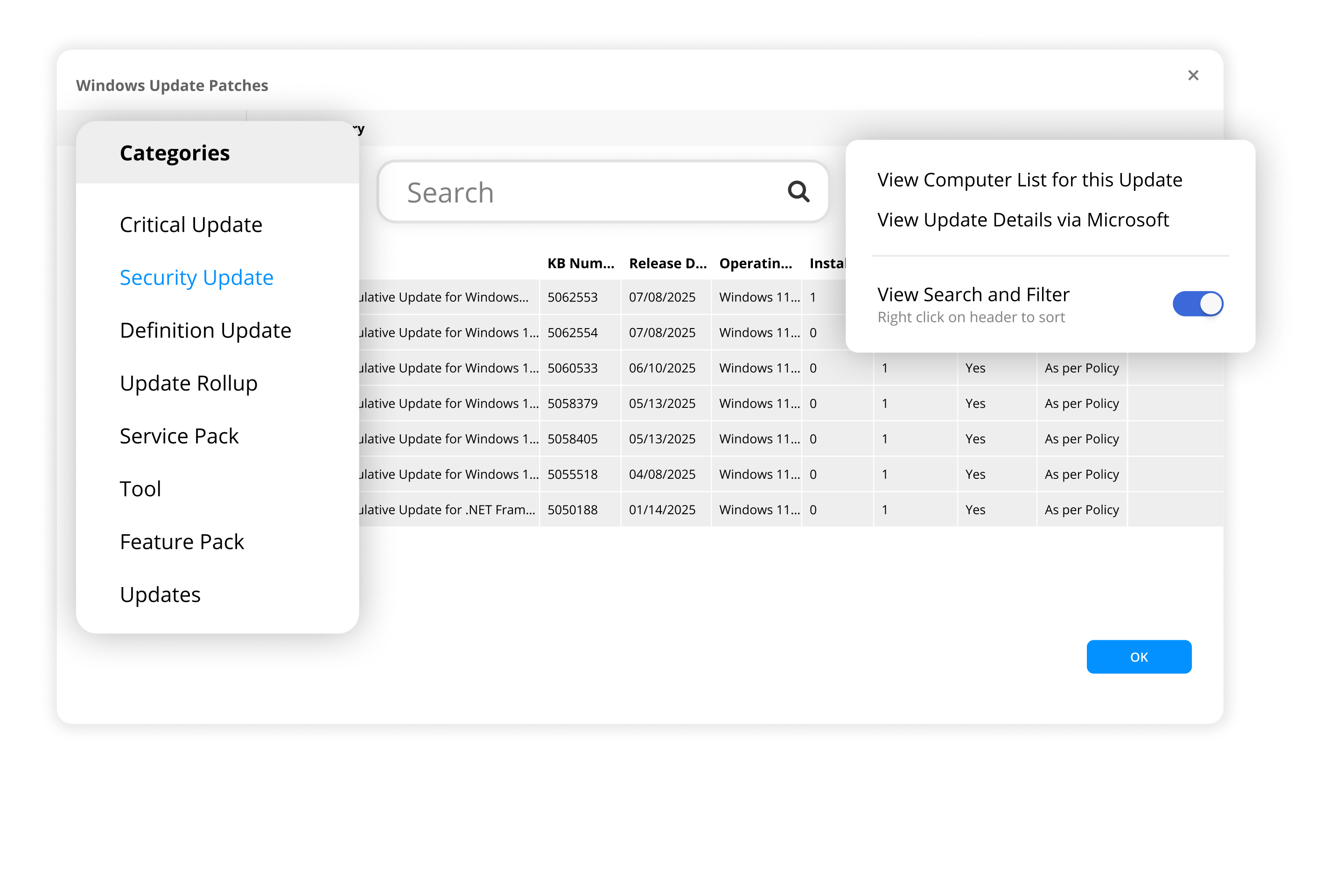Screen dimensions: 1344x896
Task: Select the row with KB 5062553
Action: click(x=572, y=297)
